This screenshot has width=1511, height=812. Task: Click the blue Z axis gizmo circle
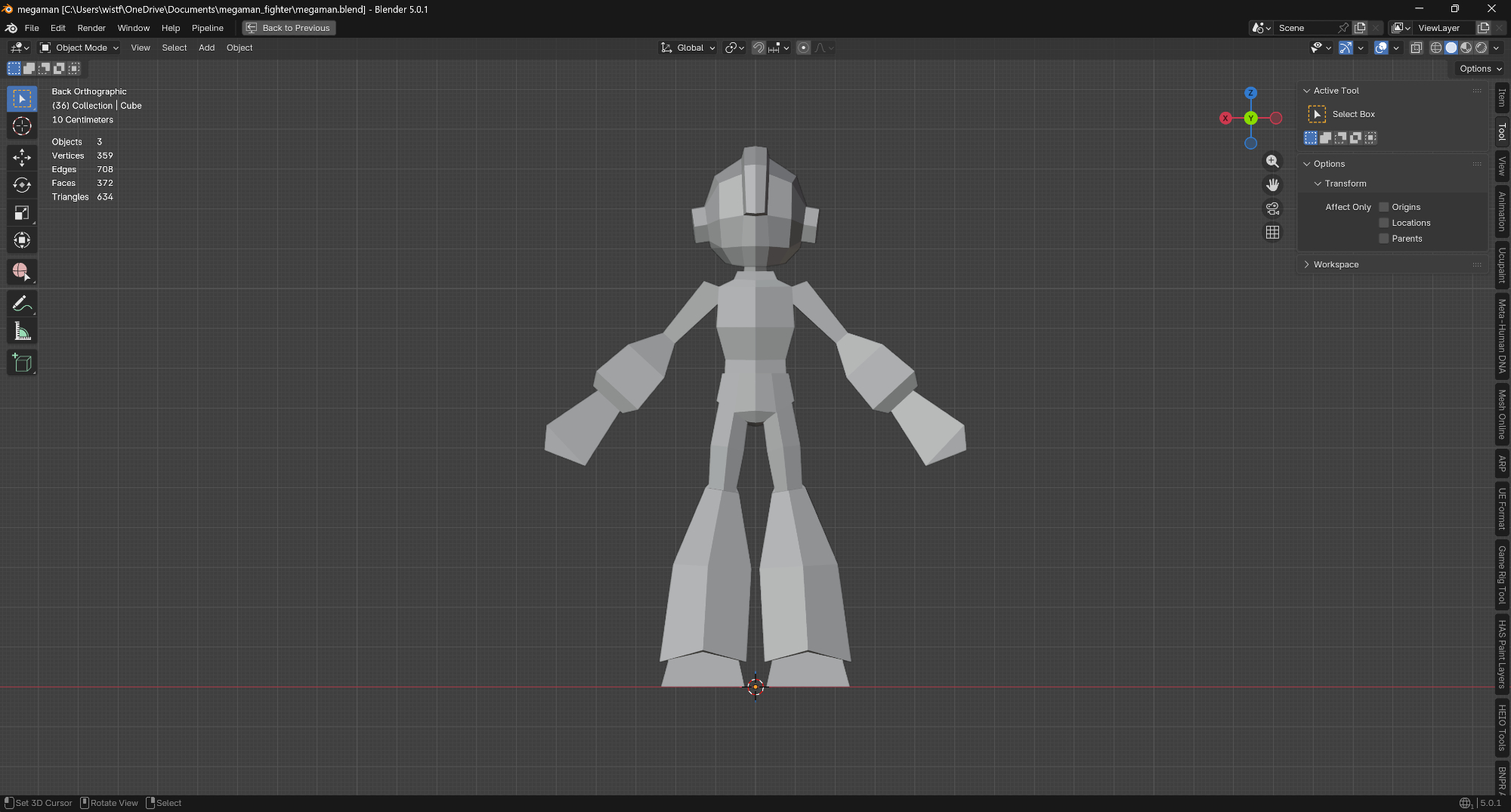1250,93
